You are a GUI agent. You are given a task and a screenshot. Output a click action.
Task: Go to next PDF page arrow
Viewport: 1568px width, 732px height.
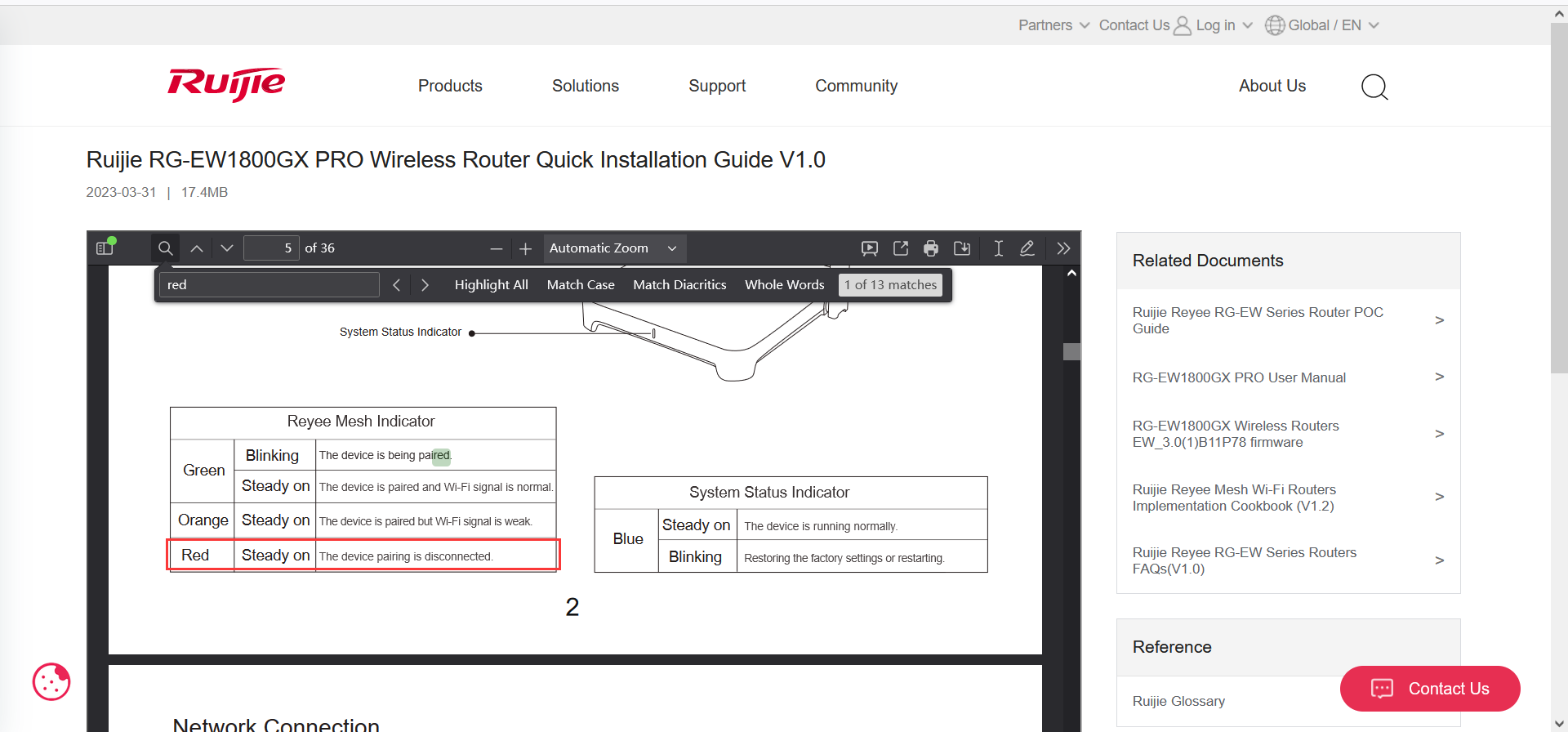(x=227, y=248)
